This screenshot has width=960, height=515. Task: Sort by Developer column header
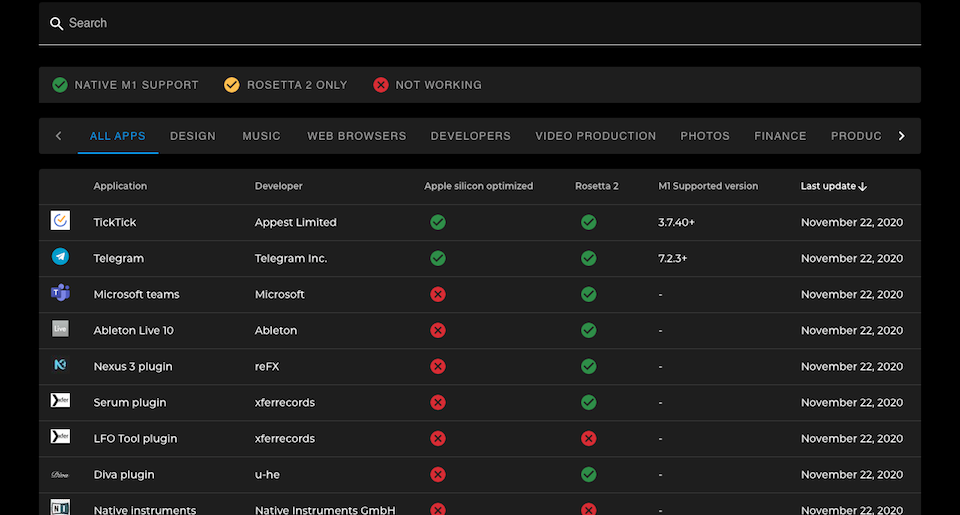click(279, 186)
